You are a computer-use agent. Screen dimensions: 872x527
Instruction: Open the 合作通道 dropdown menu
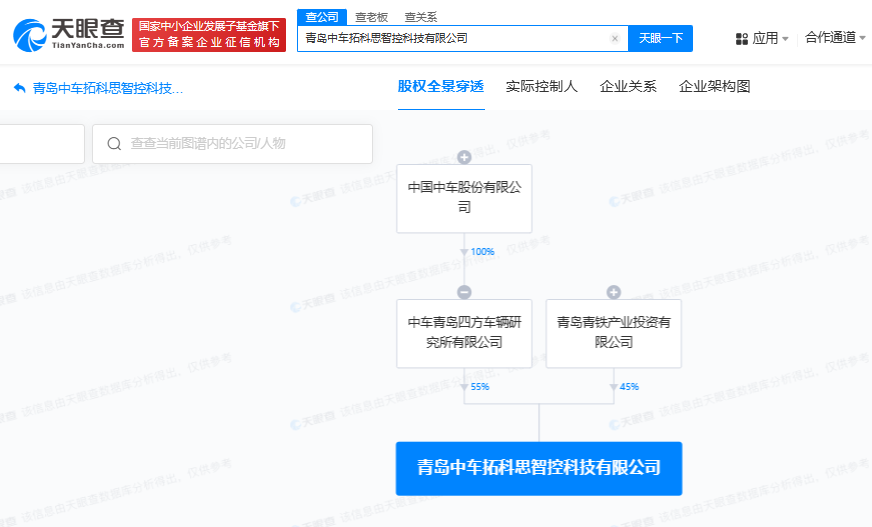836,38
